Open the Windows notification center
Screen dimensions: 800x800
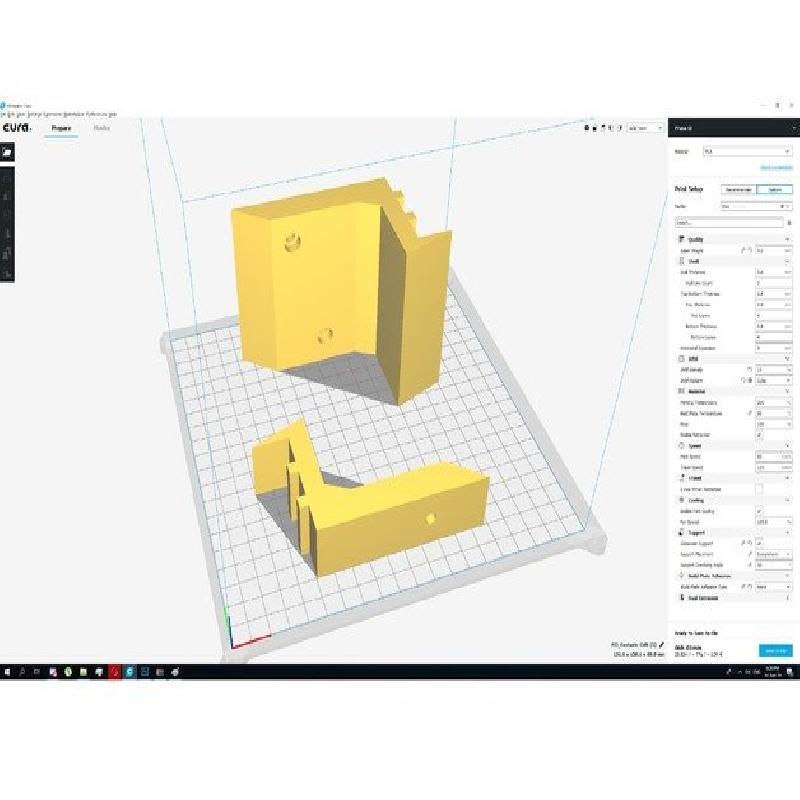click(790, 672)
